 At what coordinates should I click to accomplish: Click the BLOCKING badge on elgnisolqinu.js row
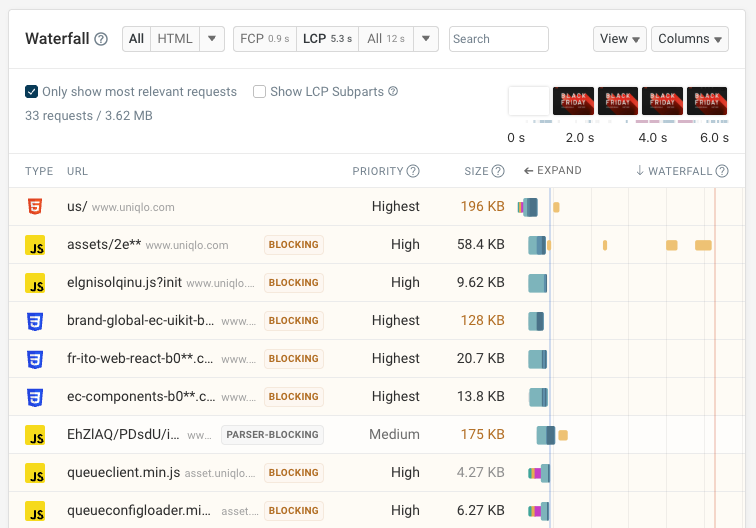[x=293, y=283]
